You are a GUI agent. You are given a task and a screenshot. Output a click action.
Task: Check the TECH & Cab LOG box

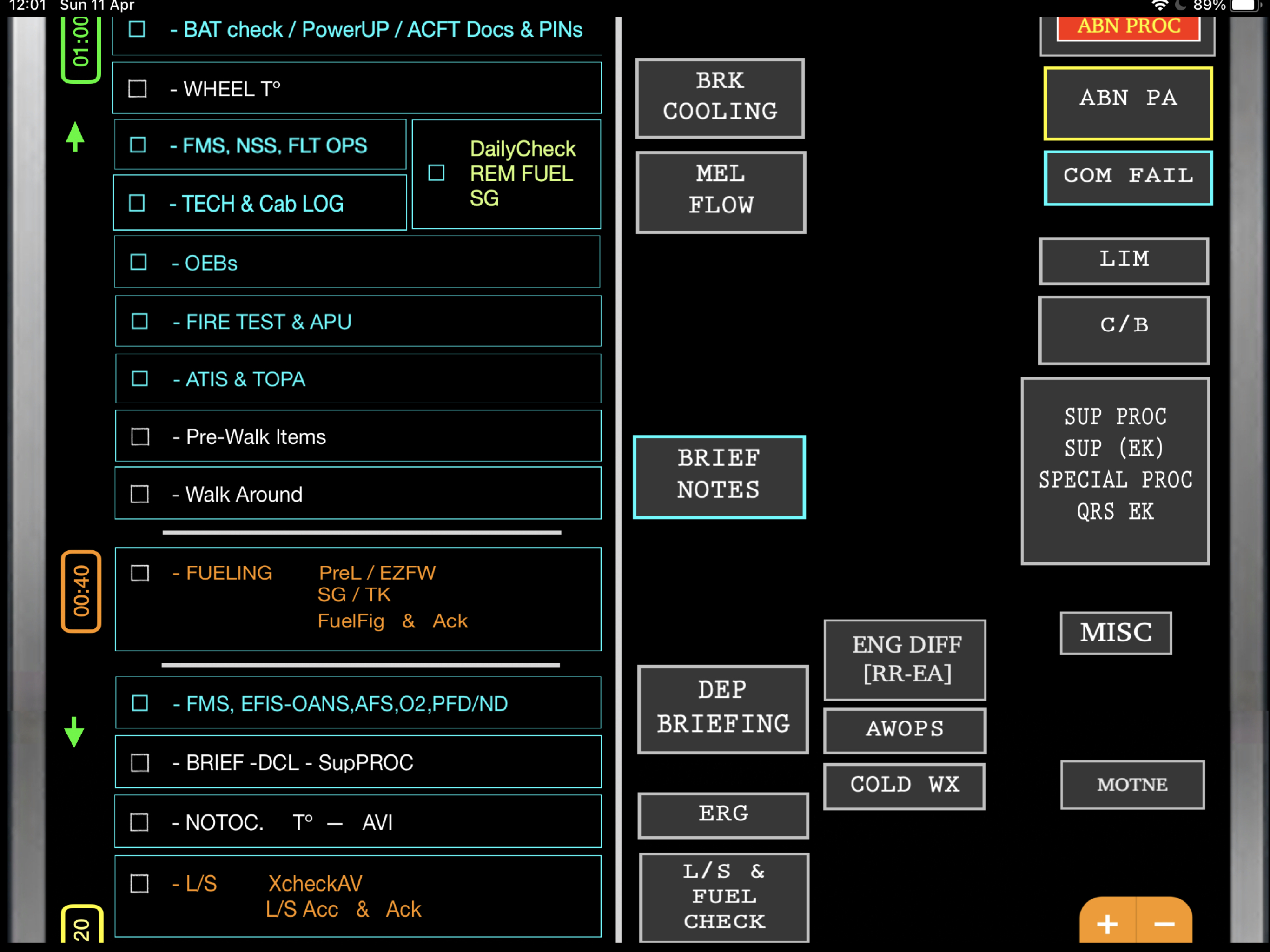tap(137, 203)
